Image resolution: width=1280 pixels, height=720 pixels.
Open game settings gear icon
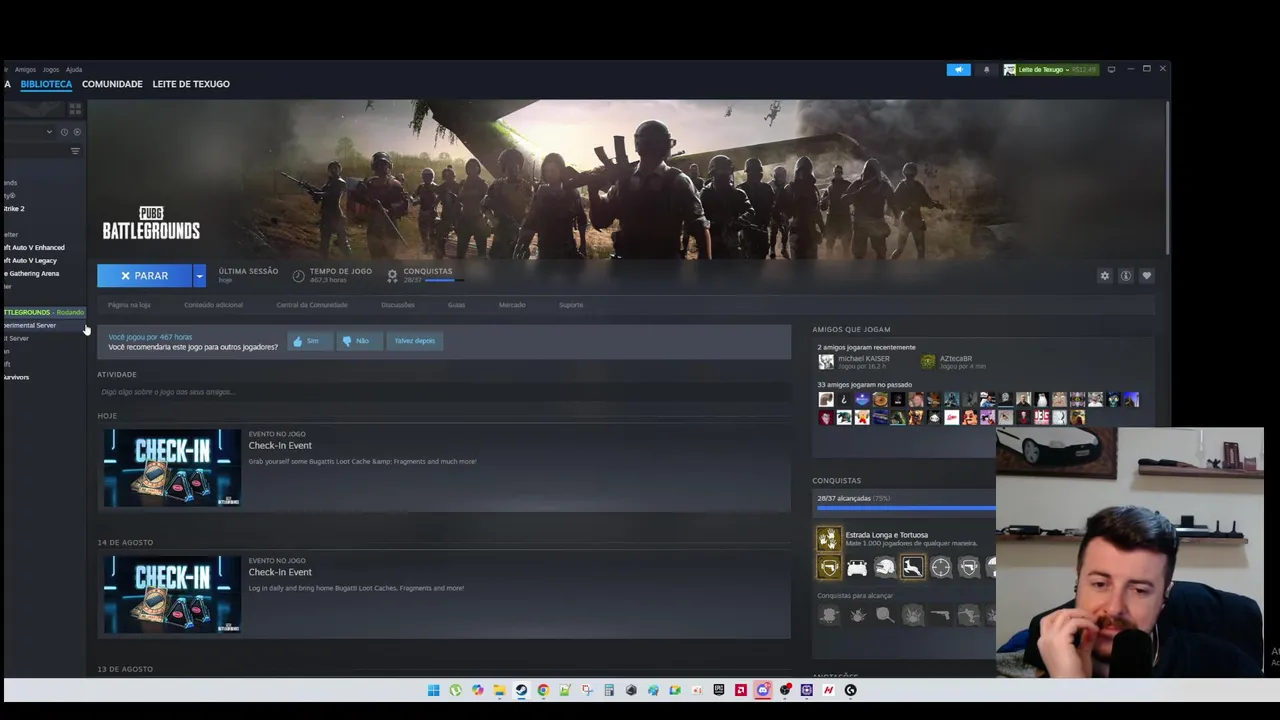click(x=1104, y=276)
